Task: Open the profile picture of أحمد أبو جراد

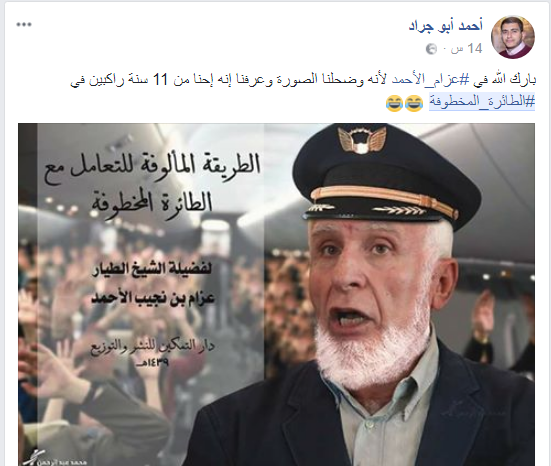Action: click(512, 37)
